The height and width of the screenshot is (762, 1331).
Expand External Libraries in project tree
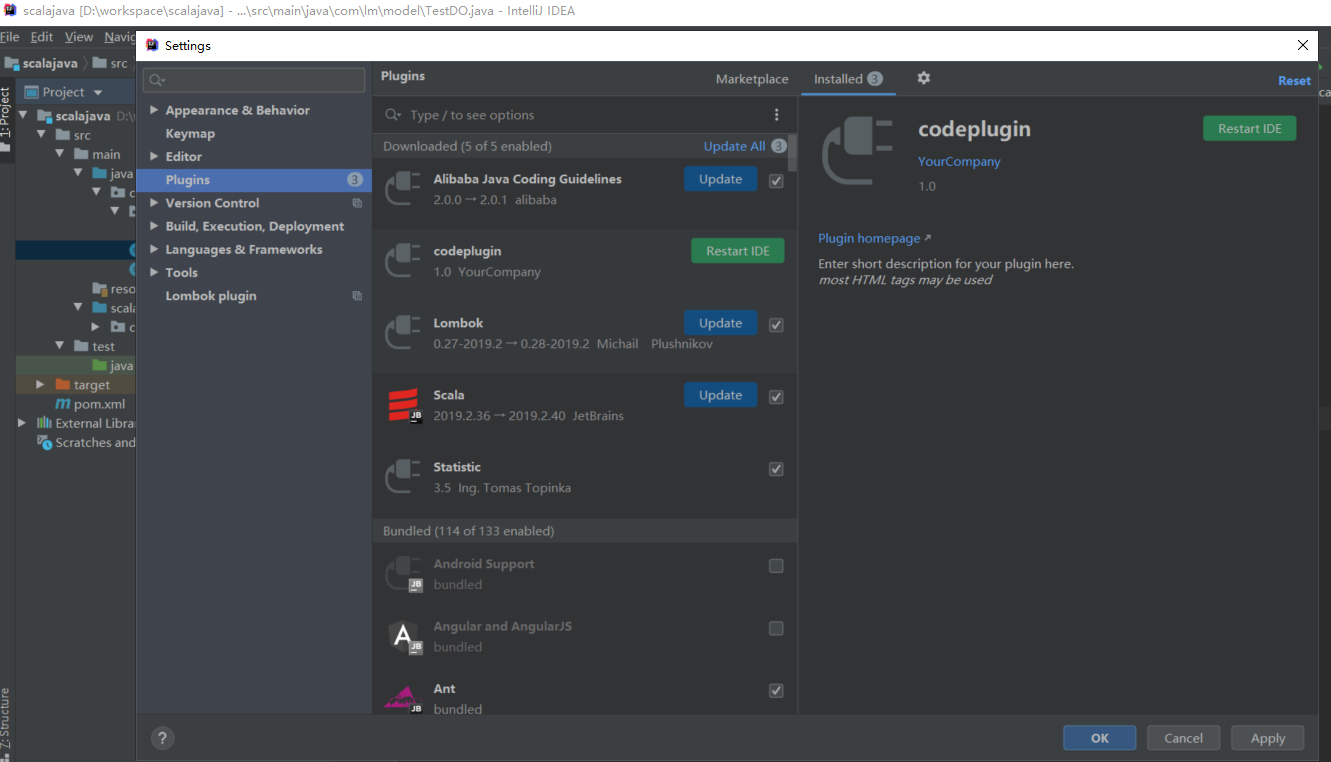coord(22,423)
